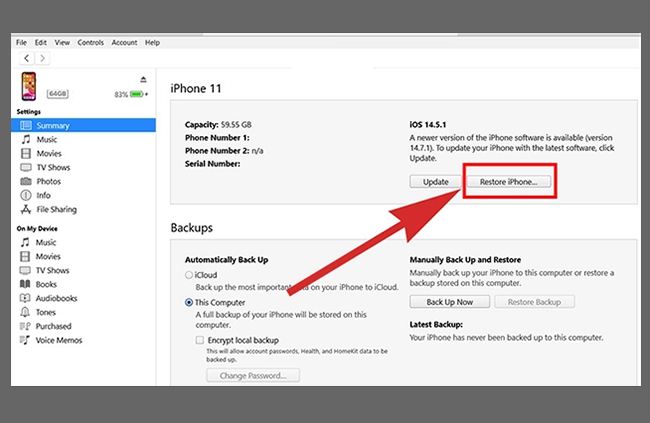Open the Controls menu
Image resolution: width=650 pixels, height=423 pixels.
(x=90, y=42)
